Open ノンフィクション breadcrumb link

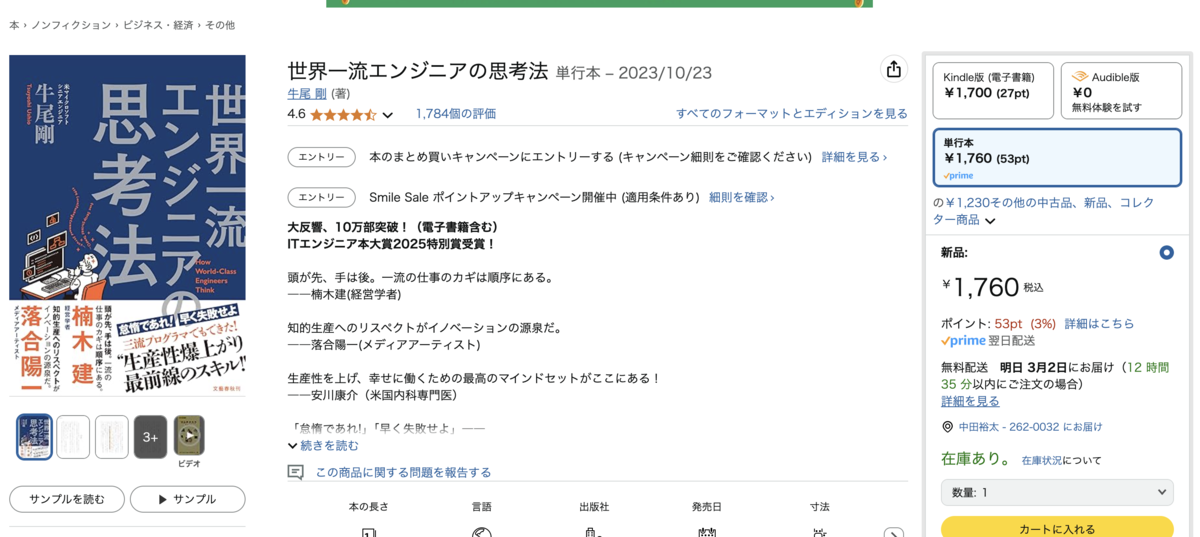coord(71,25)
